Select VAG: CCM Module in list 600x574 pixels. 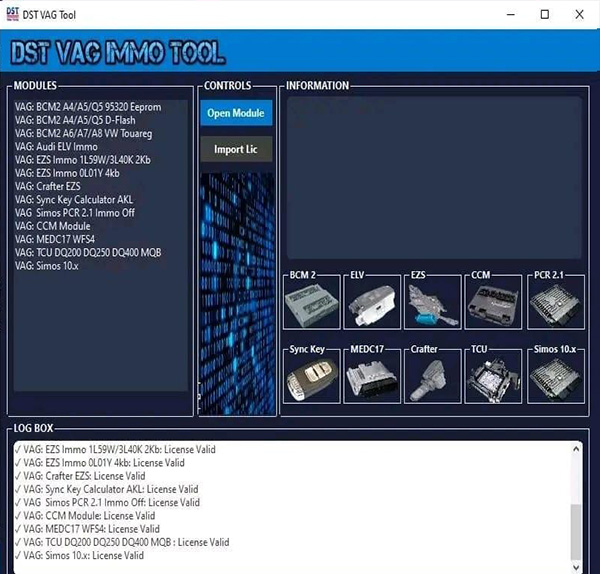[x=52, y=226]
